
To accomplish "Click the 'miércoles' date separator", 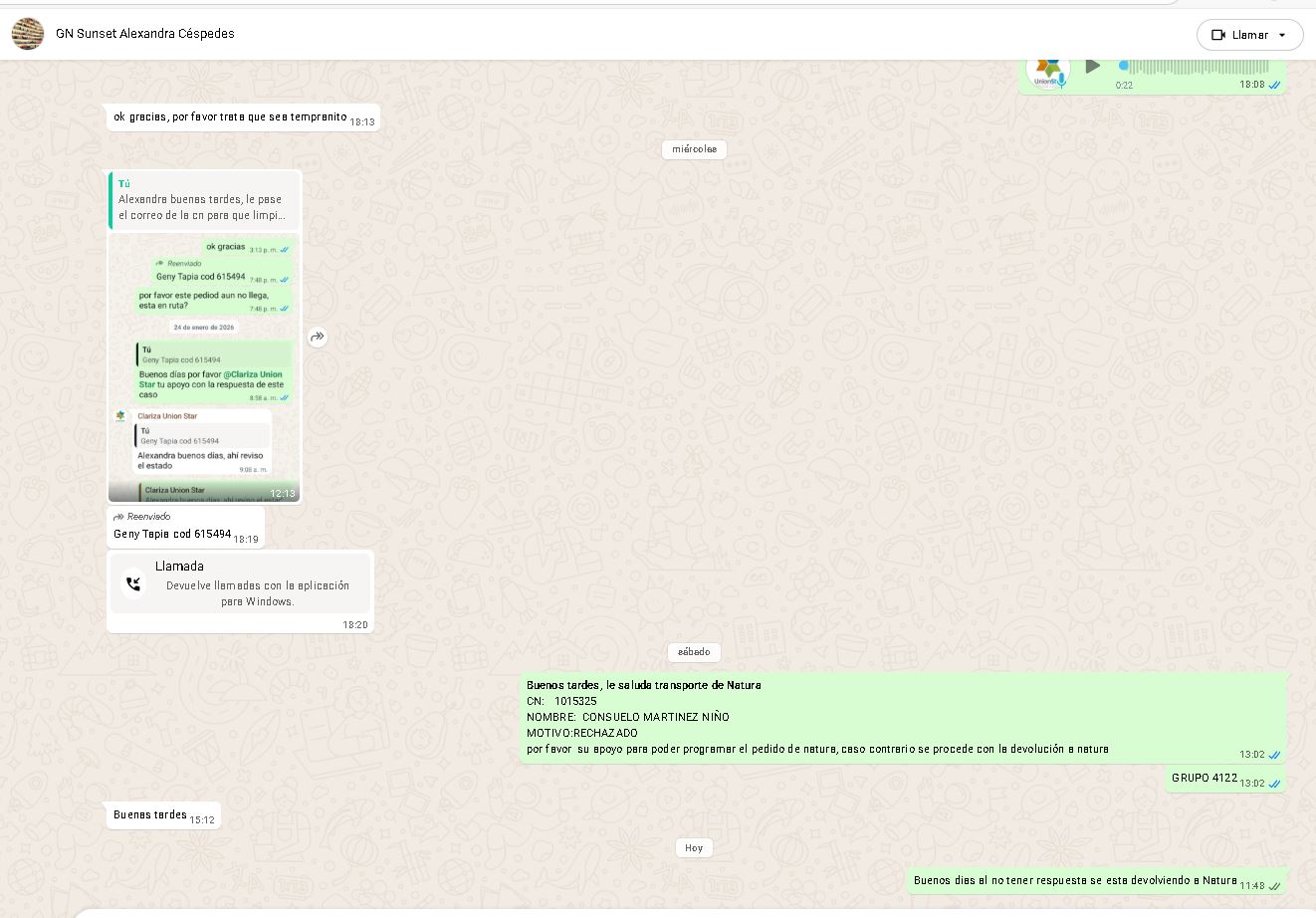I will pos(694,149).
